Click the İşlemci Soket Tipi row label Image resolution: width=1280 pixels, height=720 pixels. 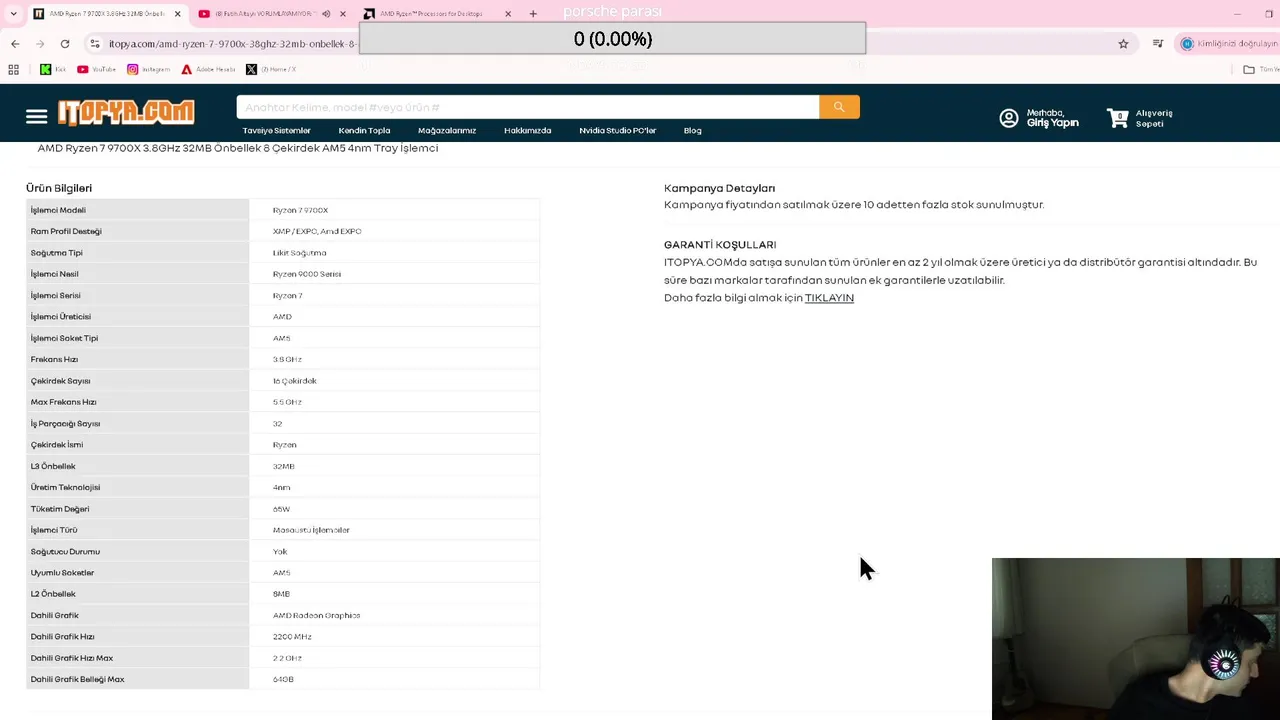click(x=64, y=338)
